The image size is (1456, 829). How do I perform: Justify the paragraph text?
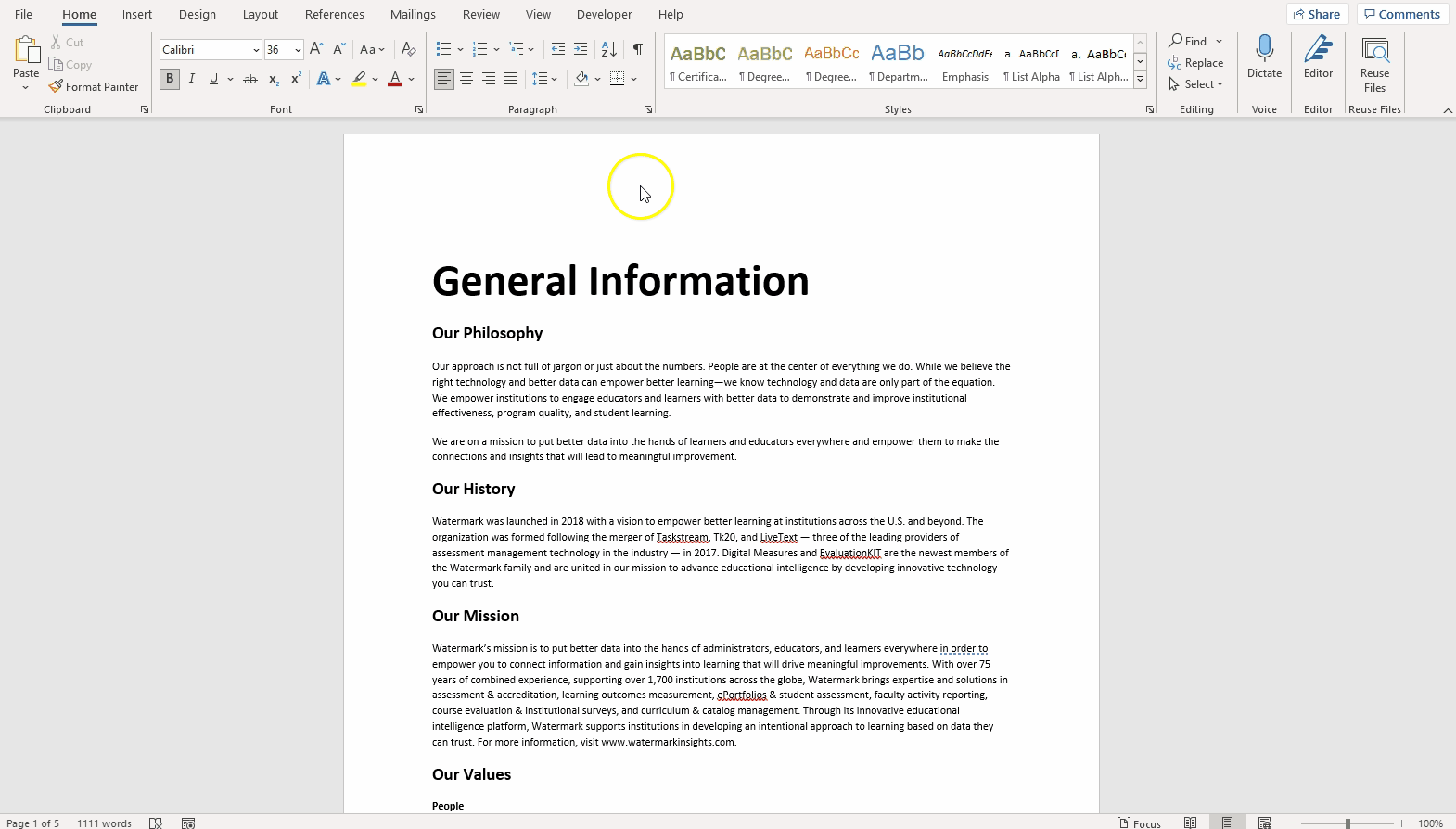point(511,80)
